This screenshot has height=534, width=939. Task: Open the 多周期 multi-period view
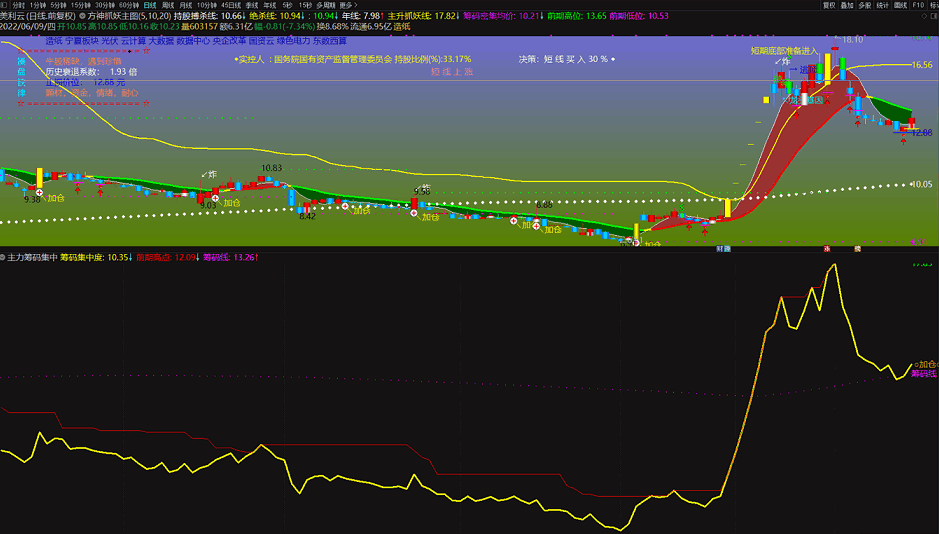tap(326, 5)
